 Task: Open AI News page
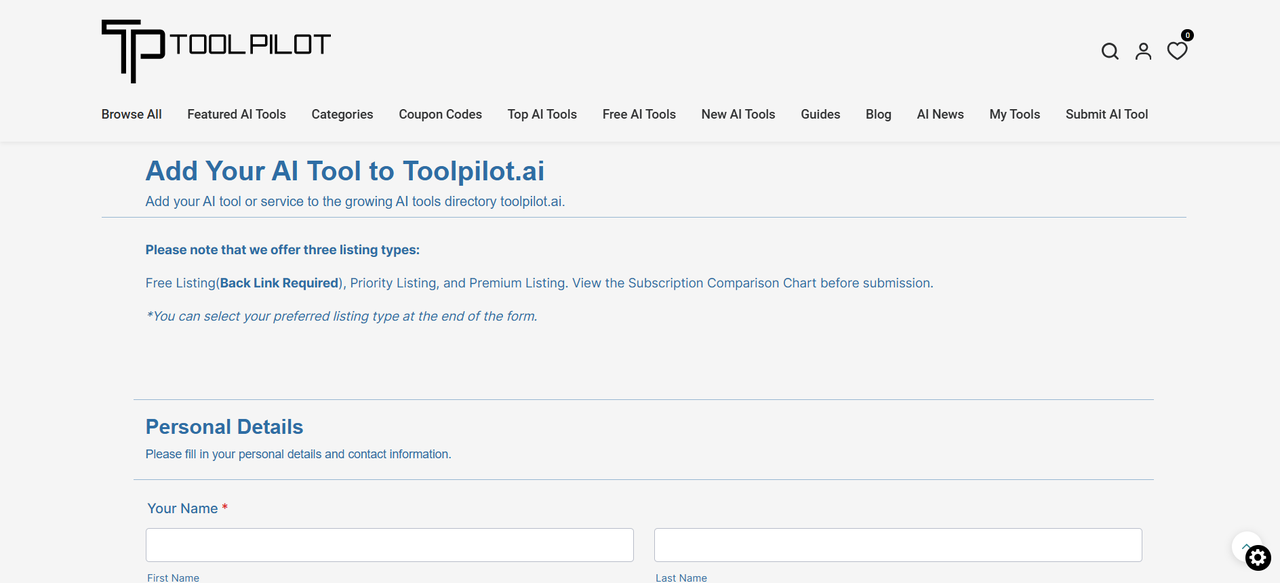tap(940, 114)
